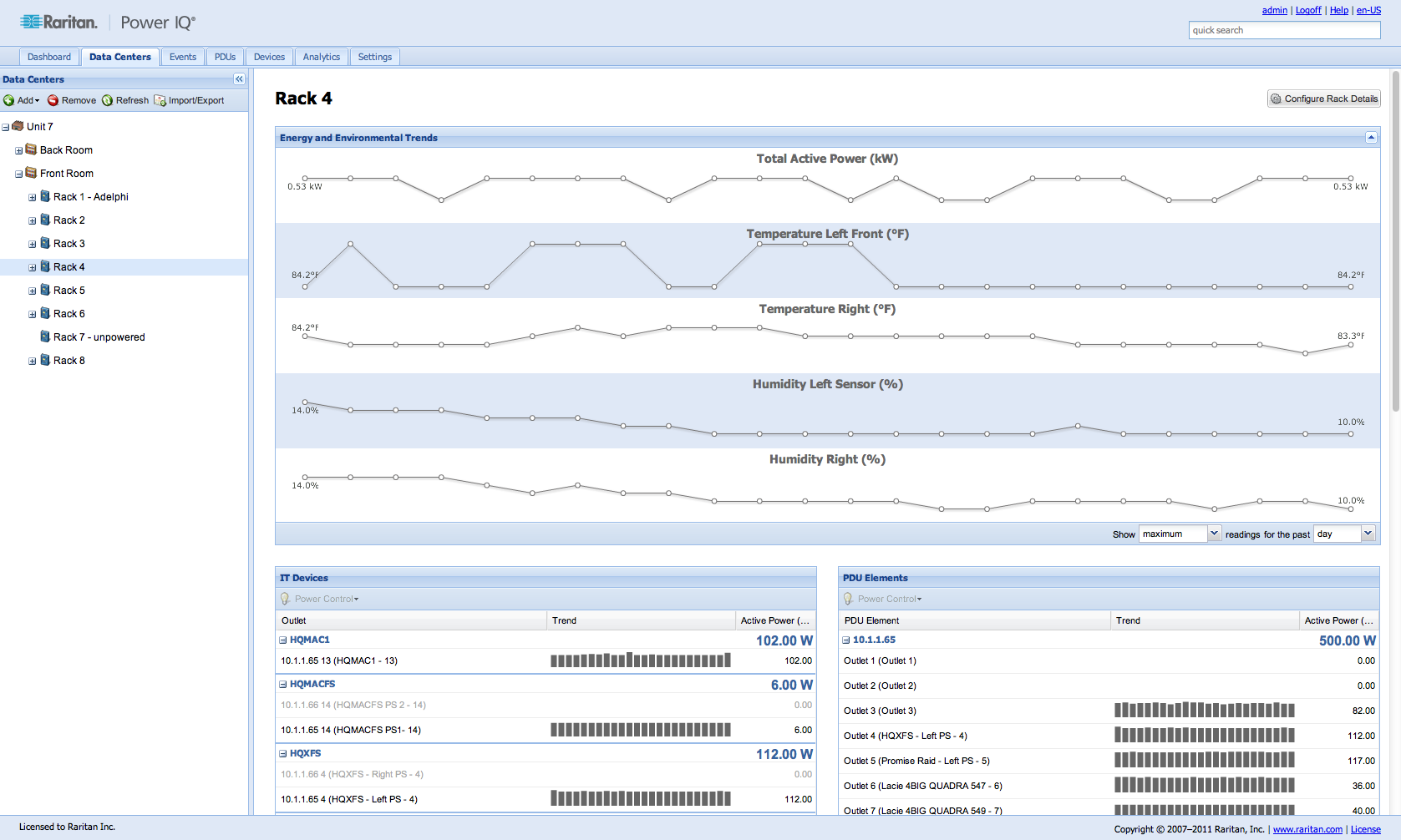1401x840 pixels.
Task: Click trend bar of Outlet 3
Action: point(1205,711)
